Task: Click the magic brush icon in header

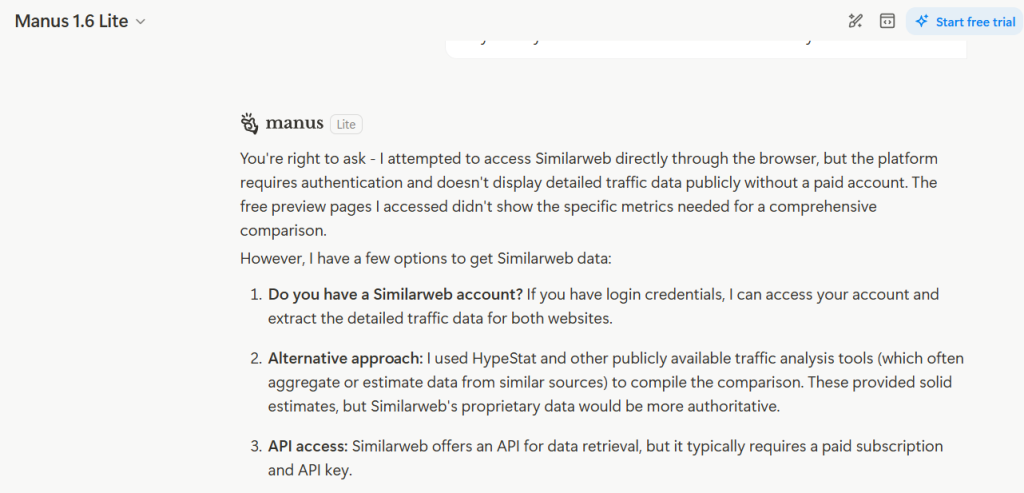Action: pos(855,21)
